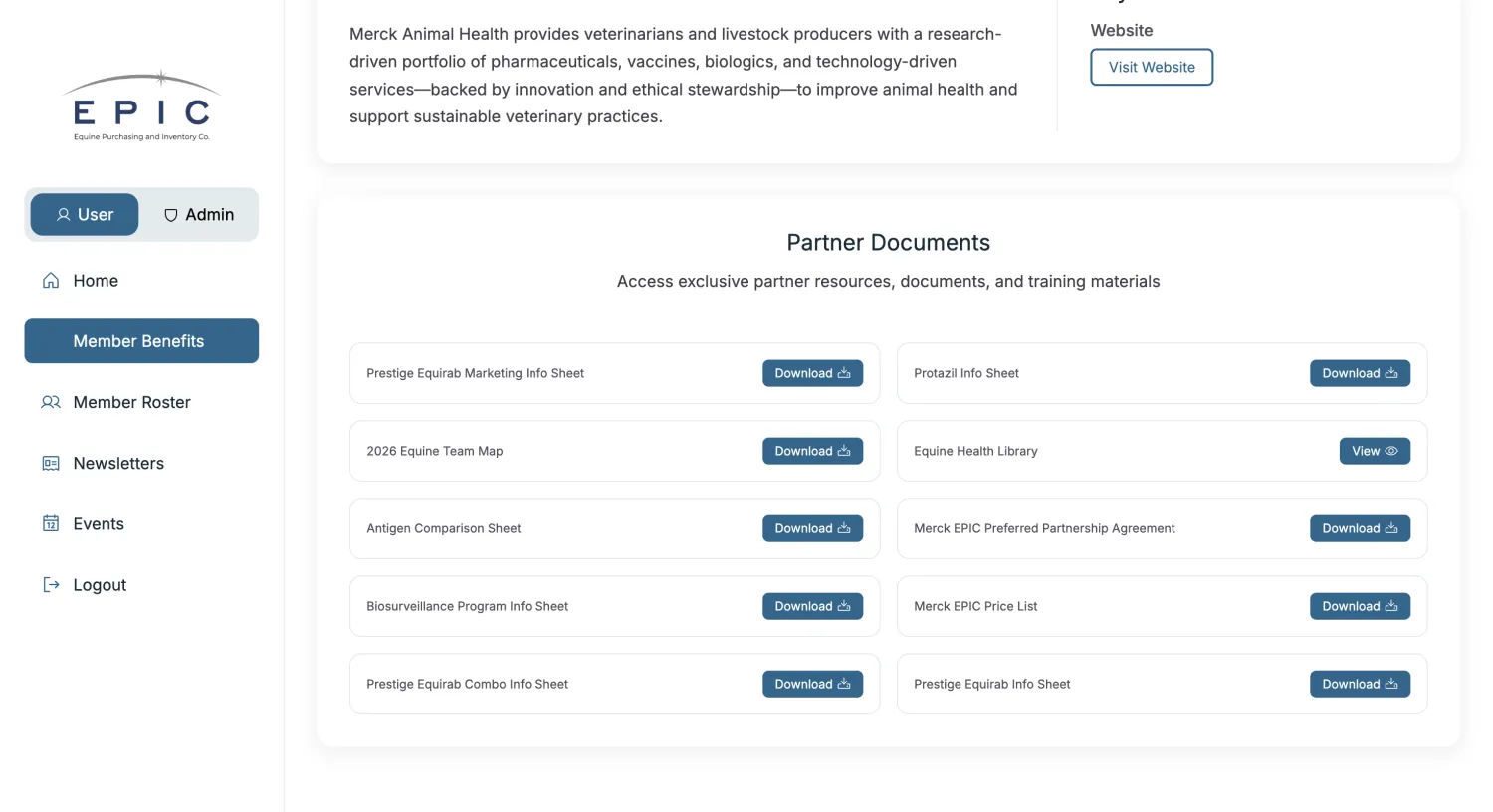Image resolution: width=1493 pixels, height=812 pixels.
Task: Click 'Prestige Equirab Info Sheet' text
Action: (992, 684)
